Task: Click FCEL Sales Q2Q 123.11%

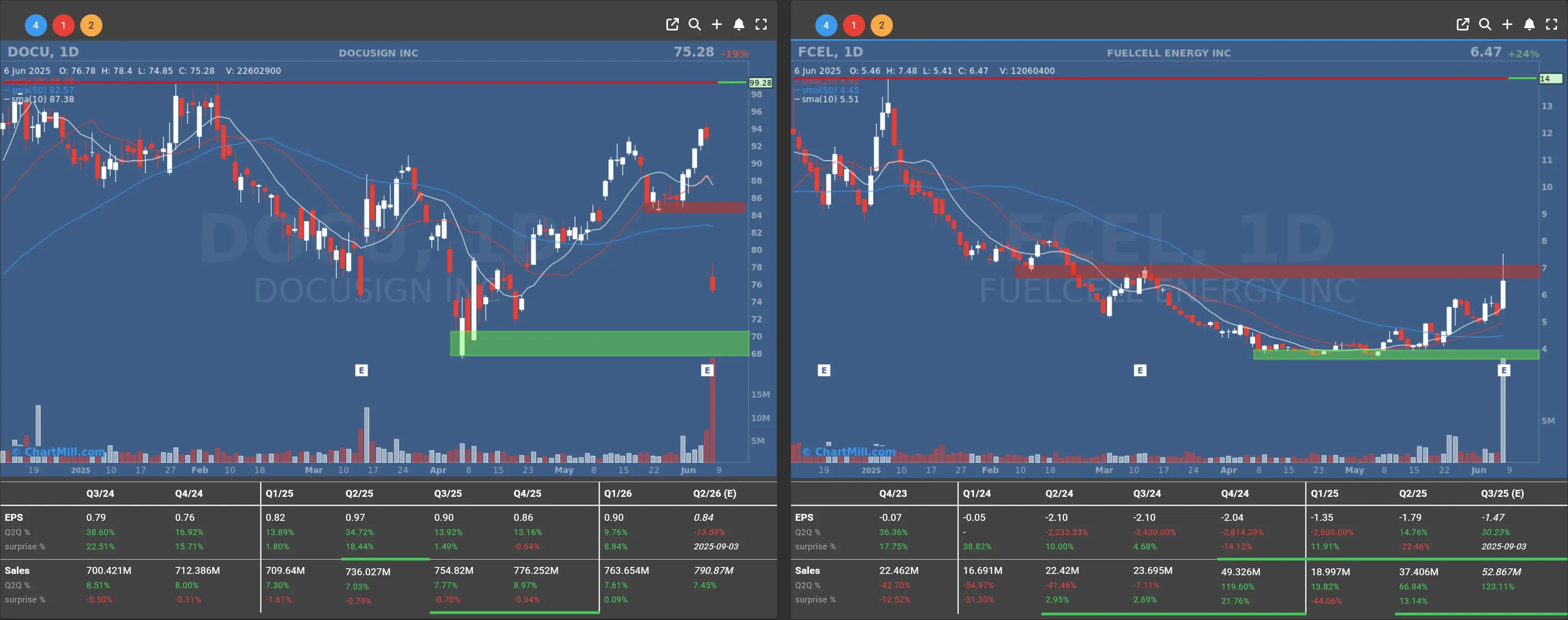Action: [1497, 586]
